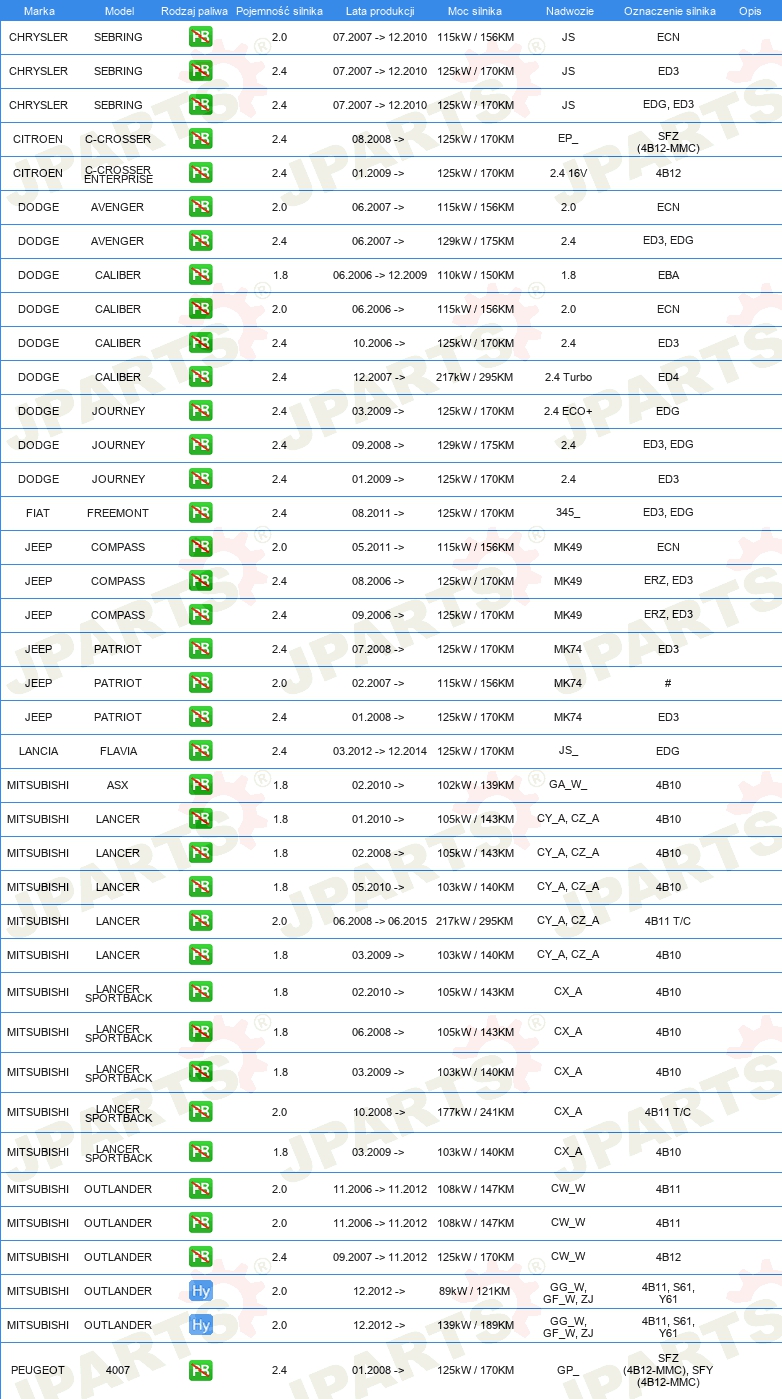
Task: Click the 06.2006 -> 12.2009 production years cell
Action: 380,276
